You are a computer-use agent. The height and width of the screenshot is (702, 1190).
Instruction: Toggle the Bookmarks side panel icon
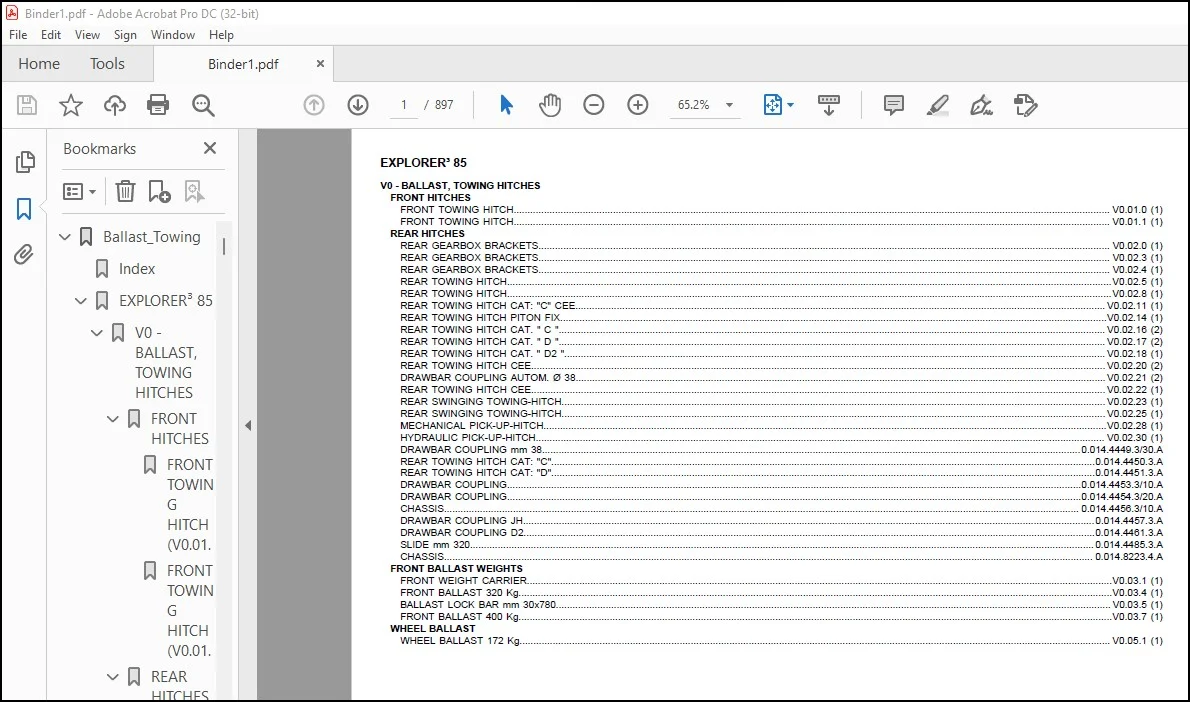(x=24, y=209)
